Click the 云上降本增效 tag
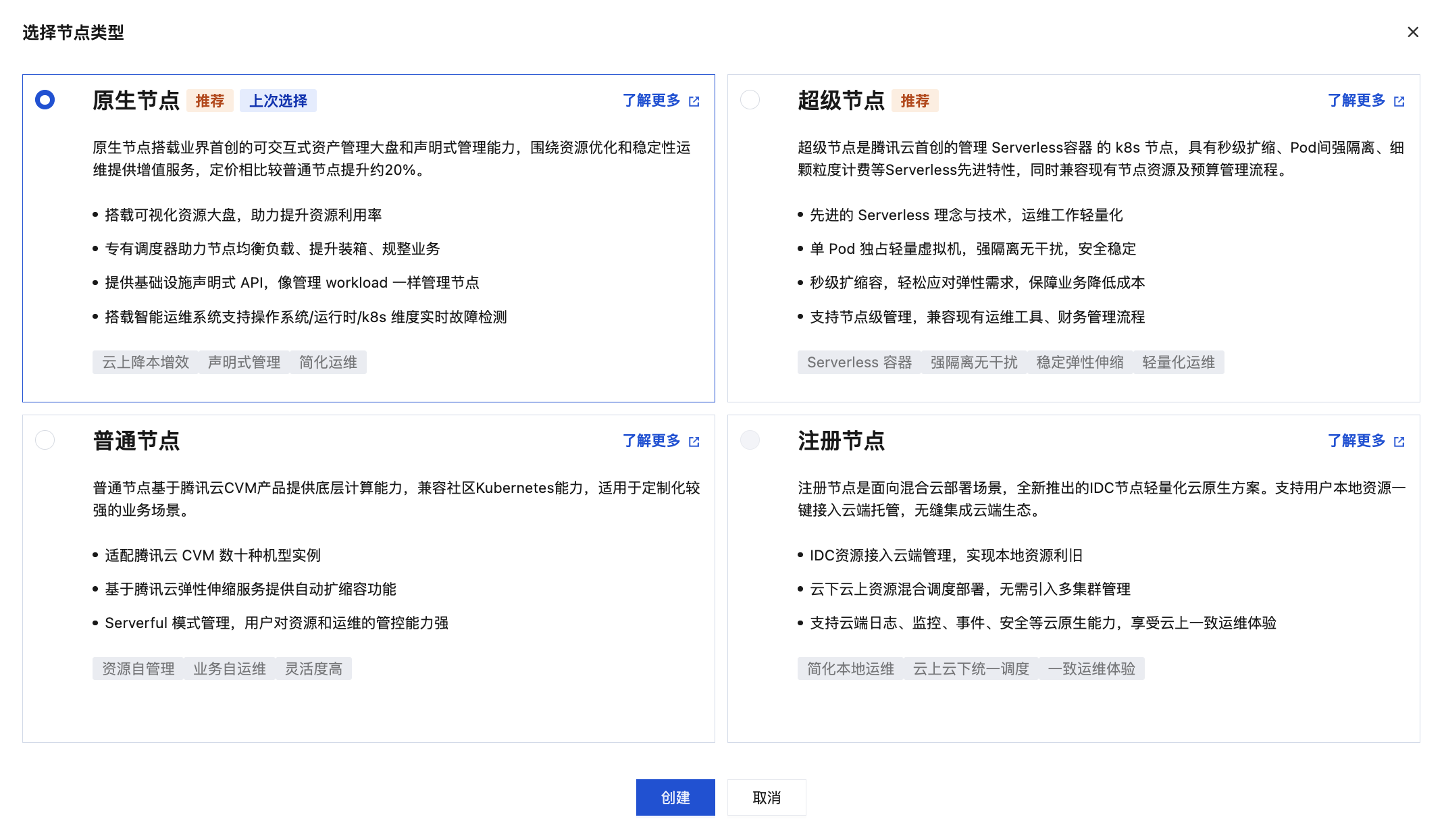The height and width of the screenshot is (840, 1444). point(145,363)
